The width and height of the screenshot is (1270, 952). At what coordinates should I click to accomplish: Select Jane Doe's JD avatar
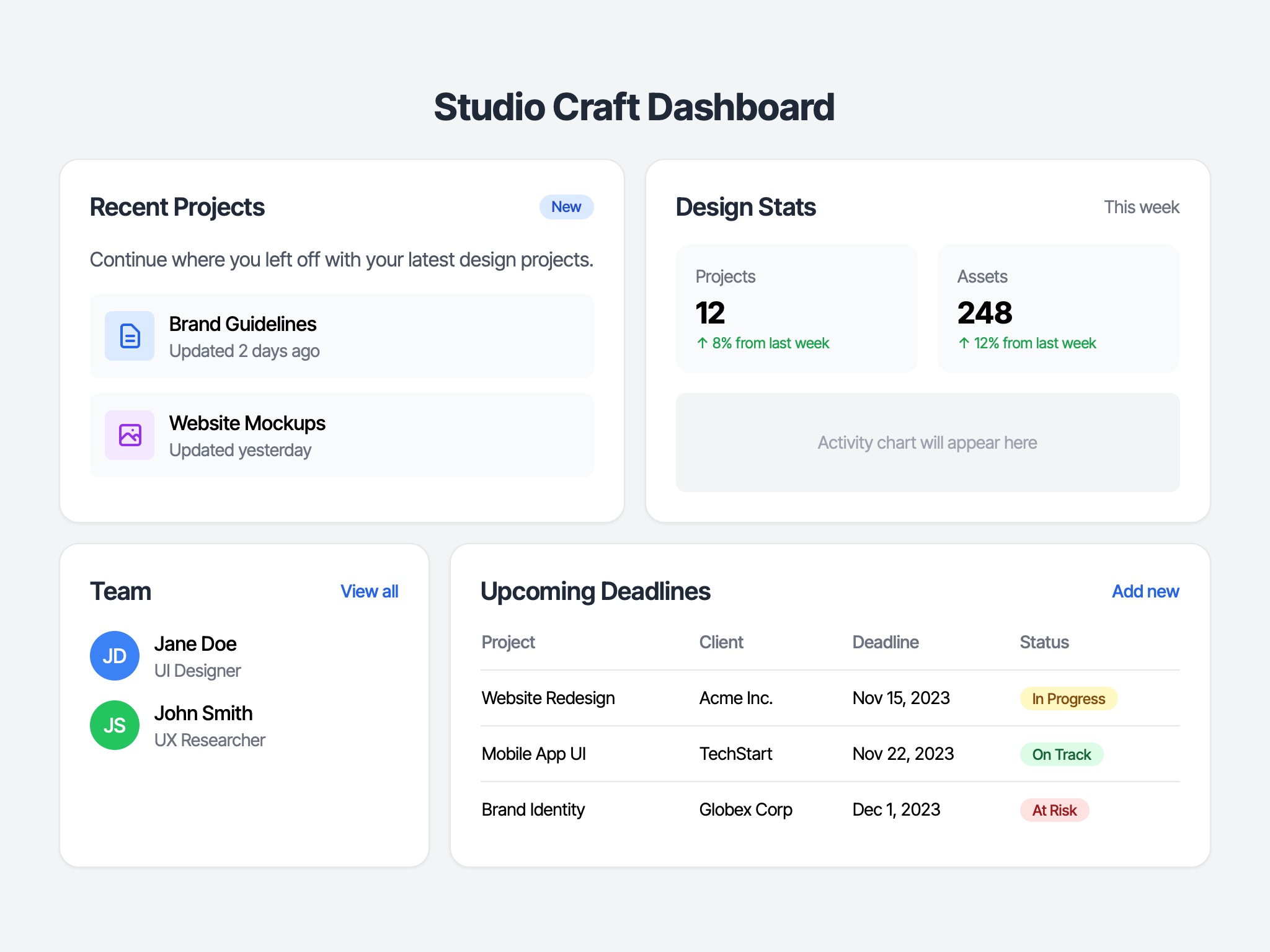(114, 655)
